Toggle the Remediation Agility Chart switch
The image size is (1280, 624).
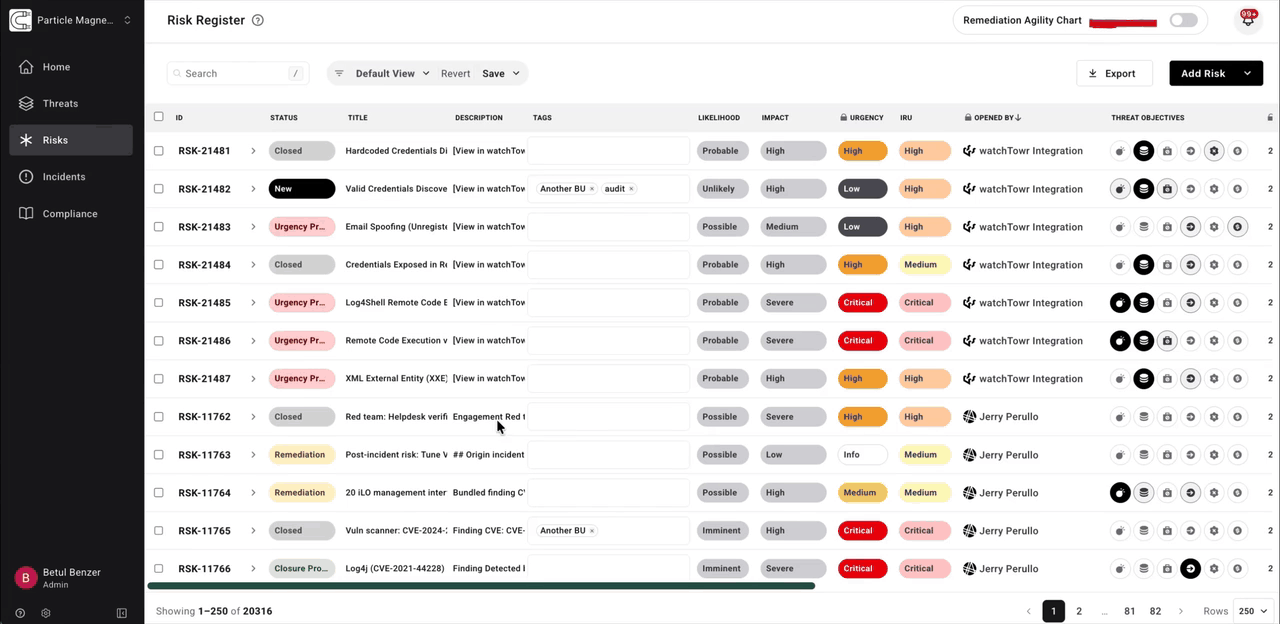pos(1183,20)
